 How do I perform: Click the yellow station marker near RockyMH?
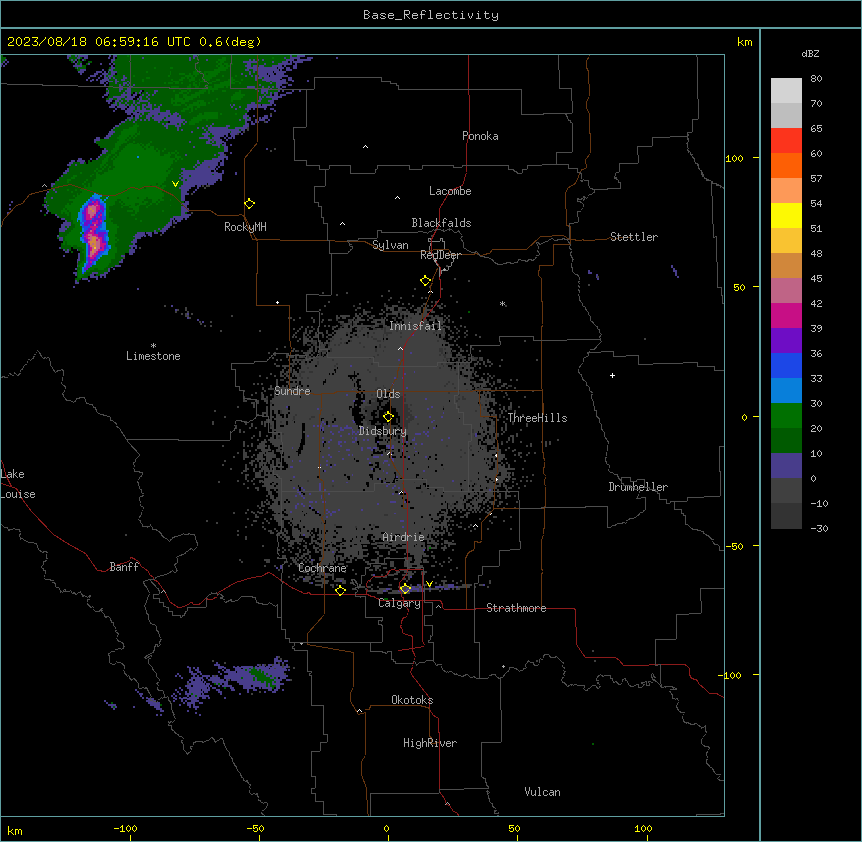(249, 204)
